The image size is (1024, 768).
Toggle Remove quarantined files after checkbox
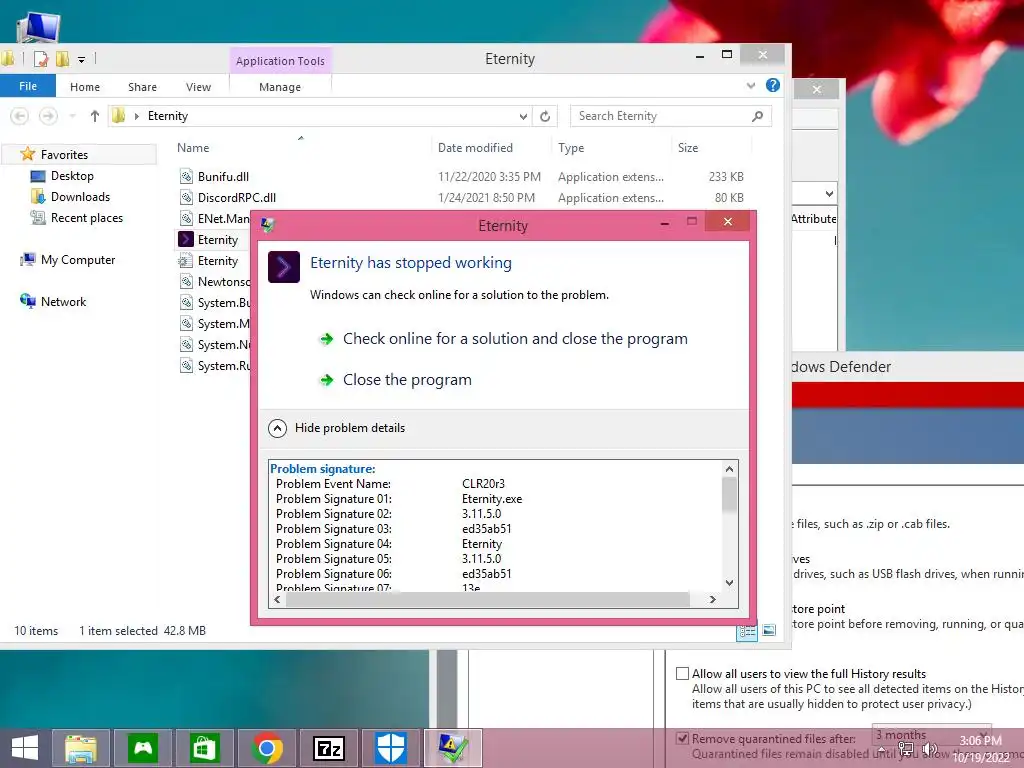click(x=682, y=739)
